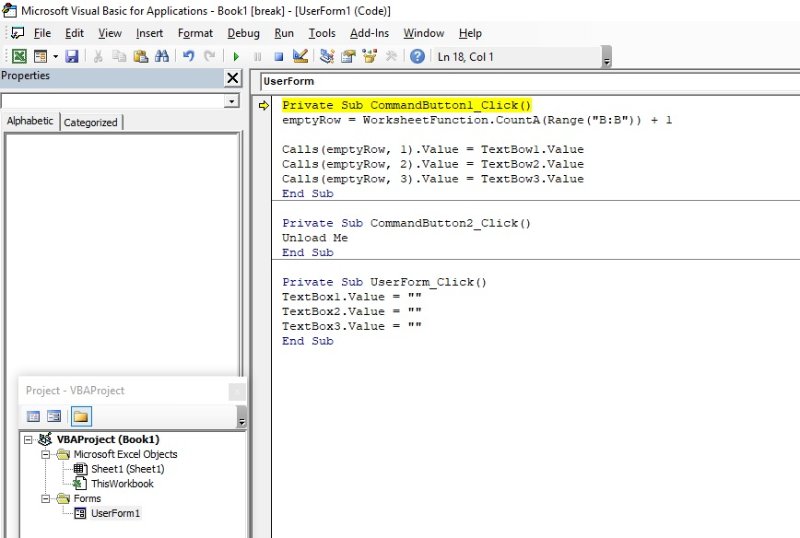Open Microsoft Visual Basic Help question-mark icon

coord(417,57)
